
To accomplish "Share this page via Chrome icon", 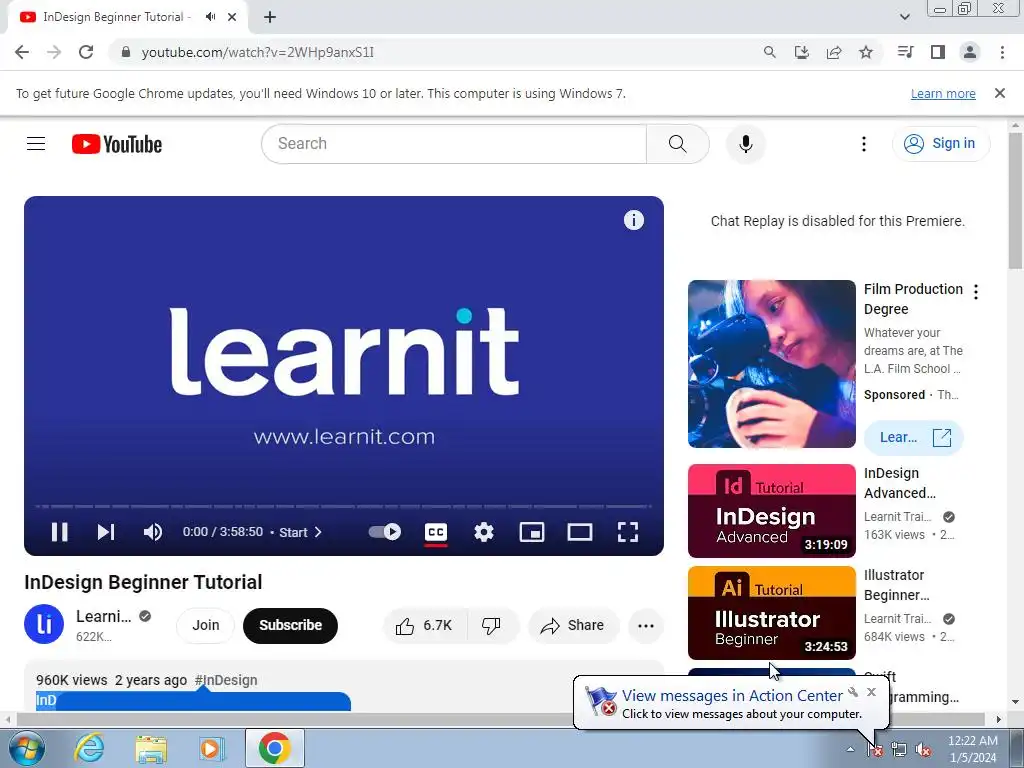I will tap(834, 52).
